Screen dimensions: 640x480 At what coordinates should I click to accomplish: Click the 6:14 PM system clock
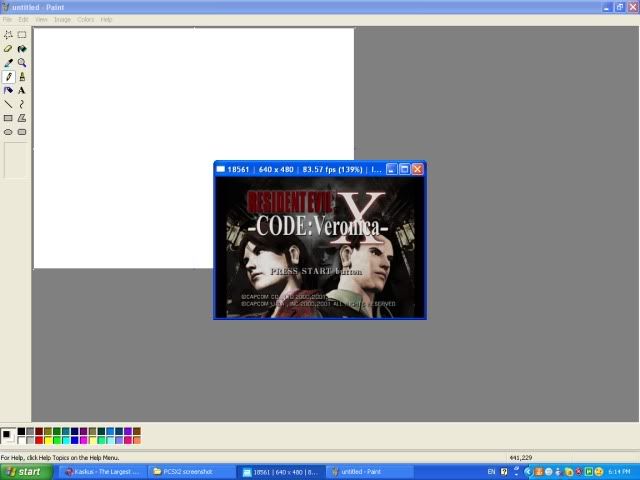point(619,472)
